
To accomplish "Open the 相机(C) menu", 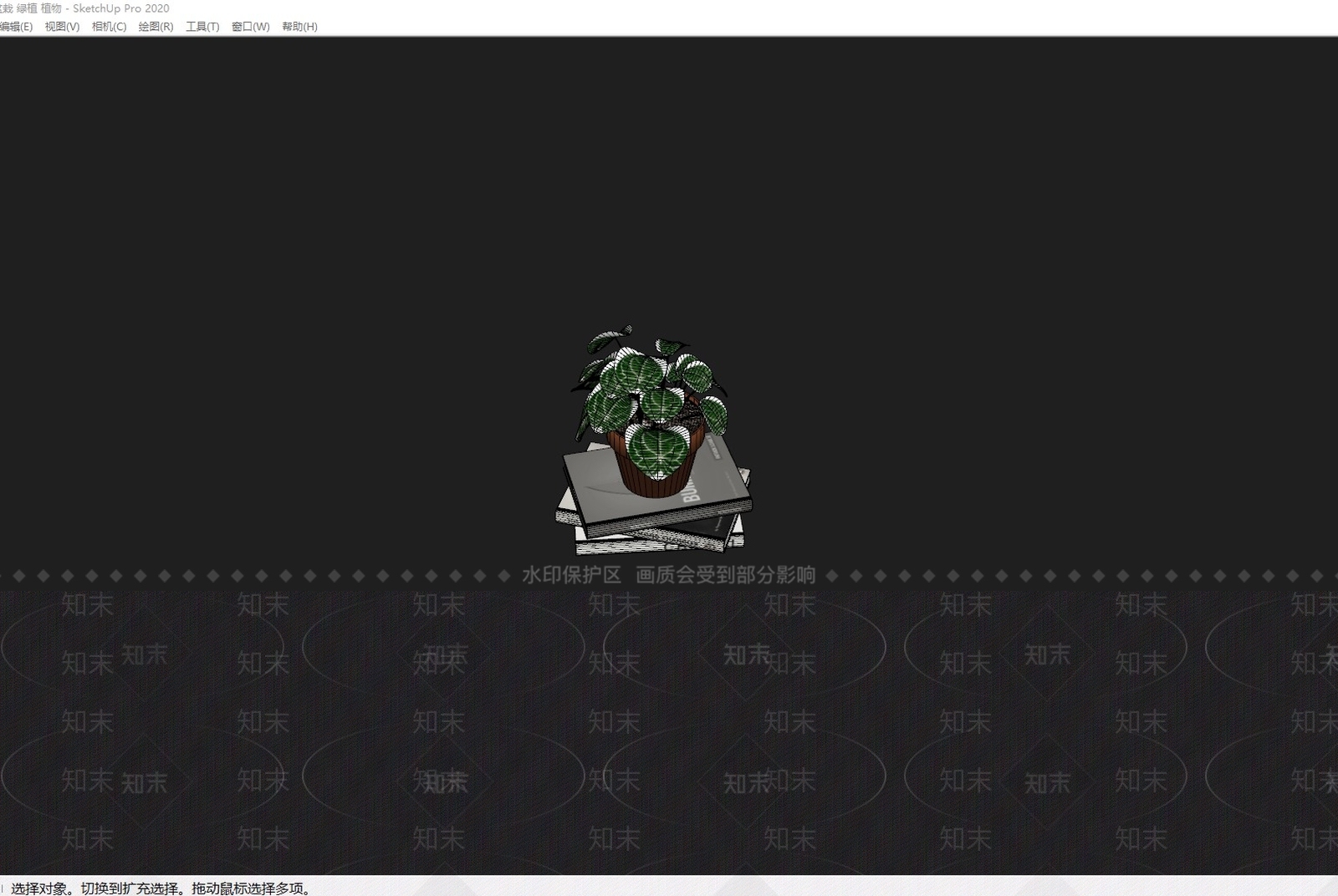I will tap(109, 27).
